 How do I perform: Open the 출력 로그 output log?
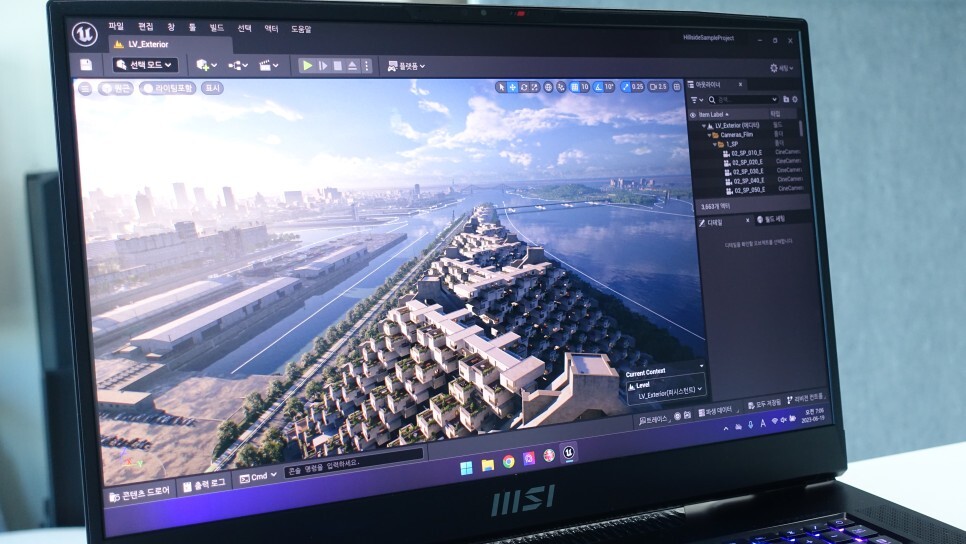click(x=205, y=485)
